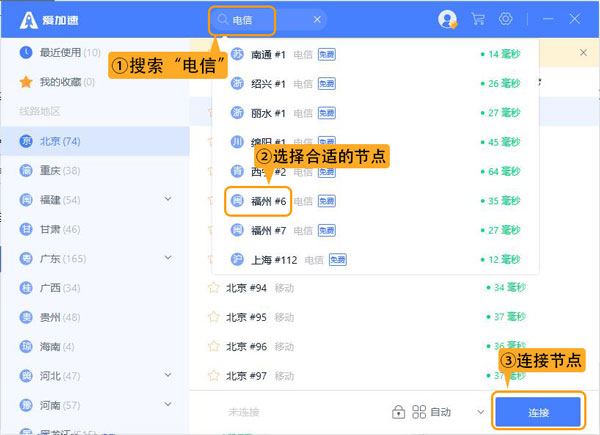Toggle favorite star for 北京 #97
The width and height of the screenshot is (600, 435).
212,376
